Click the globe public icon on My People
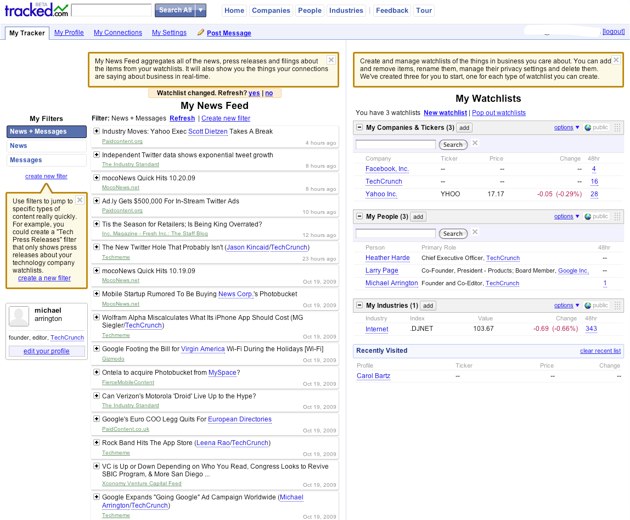This screenshot has width=630, height=520. coord(587,216)
